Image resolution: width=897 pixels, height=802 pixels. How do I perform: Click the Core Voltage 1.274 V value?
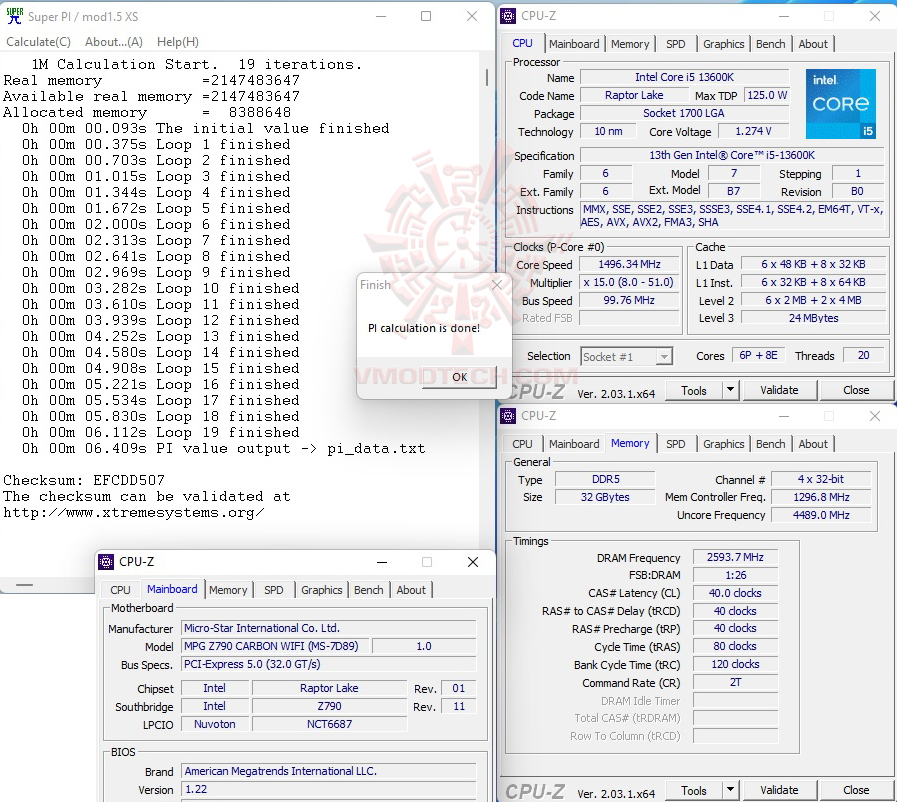point(753,131)
